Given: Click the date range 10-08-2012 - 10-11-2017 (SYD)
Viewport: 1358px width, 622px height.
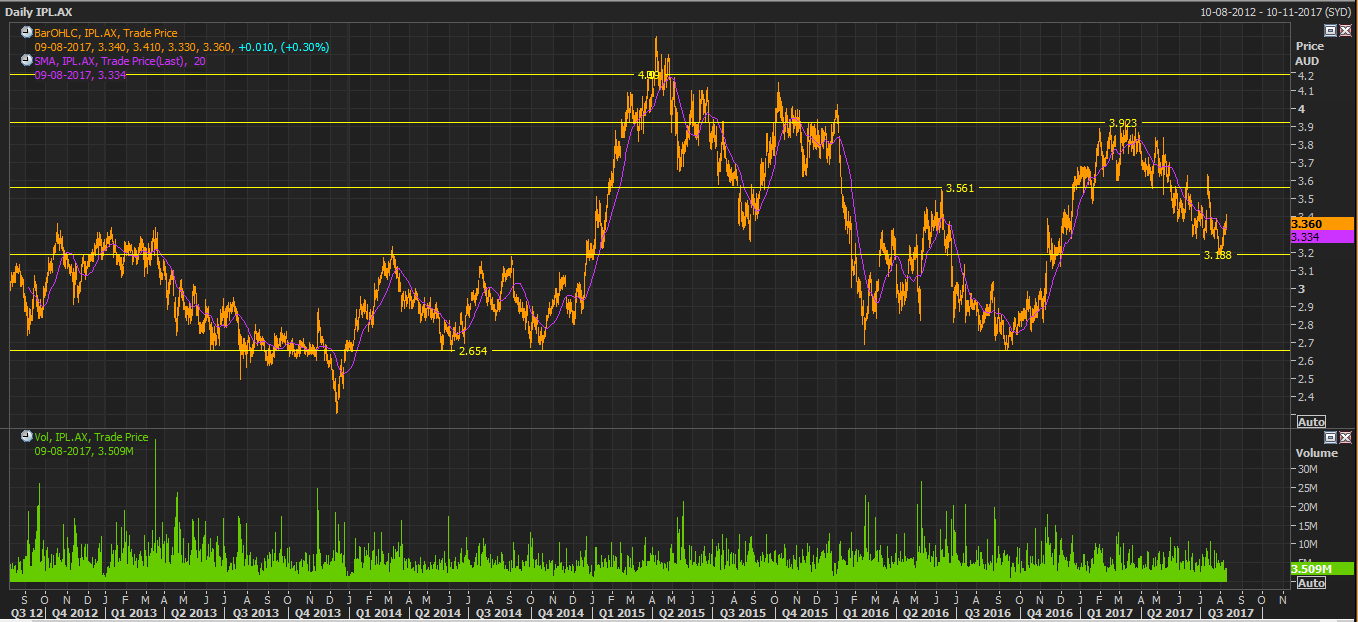Looking at the screenshot, I should pyautogui.click(x=1277, y=12).
